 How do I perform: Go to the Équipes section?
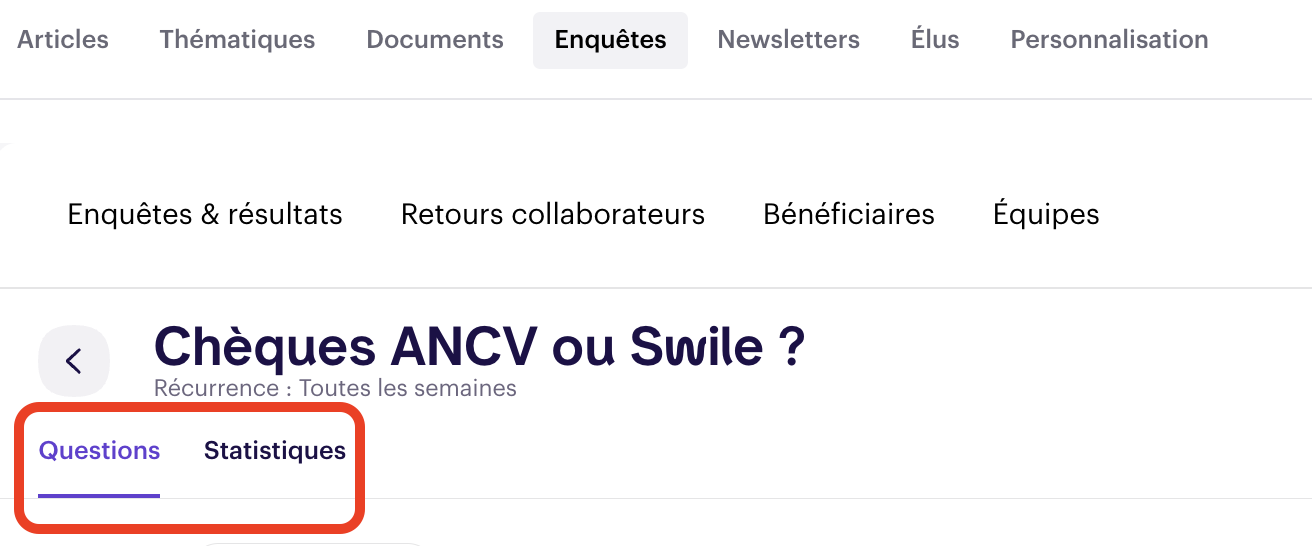1046,214
